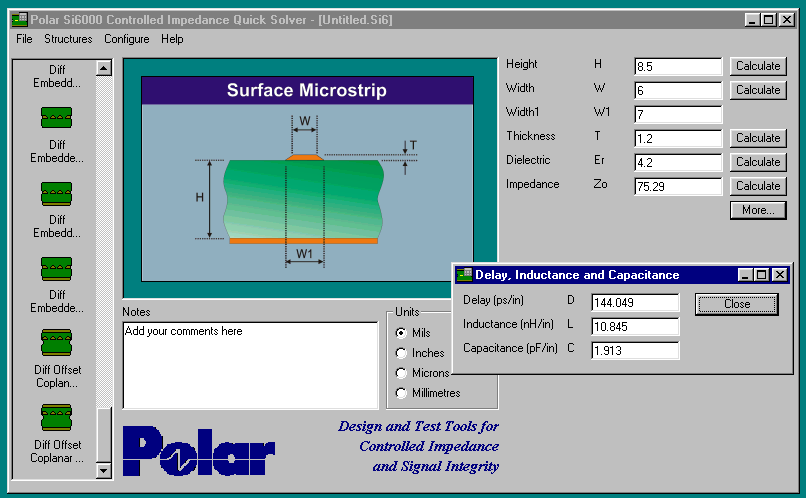The image size is (806, 498).
Task: Open the Structures menu
Action: [68, 39]
